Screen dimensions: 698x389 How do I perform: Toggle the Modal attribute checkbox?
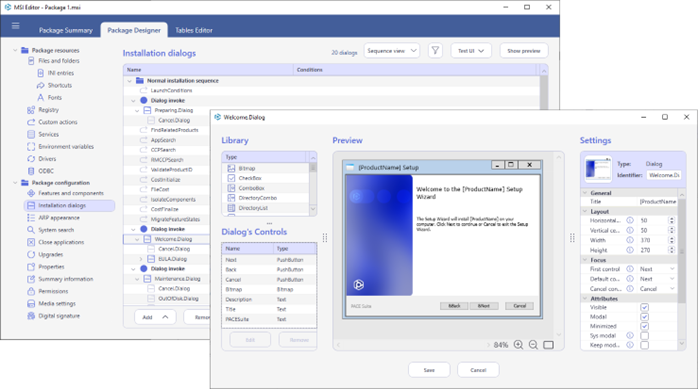pyautogui.click(x=644, y=317)
